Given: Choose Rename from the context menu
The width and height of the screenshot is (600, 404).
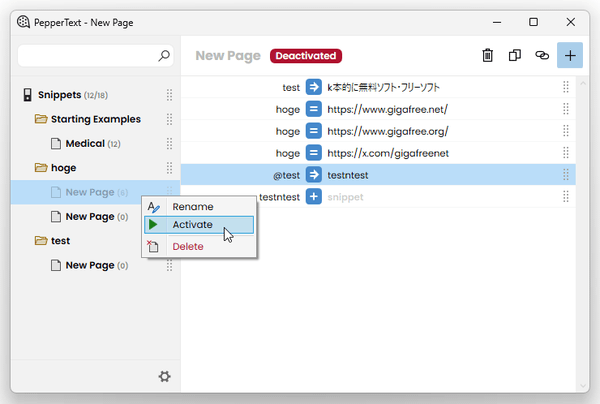Looking at the screenshot, I should pos(199,207).
